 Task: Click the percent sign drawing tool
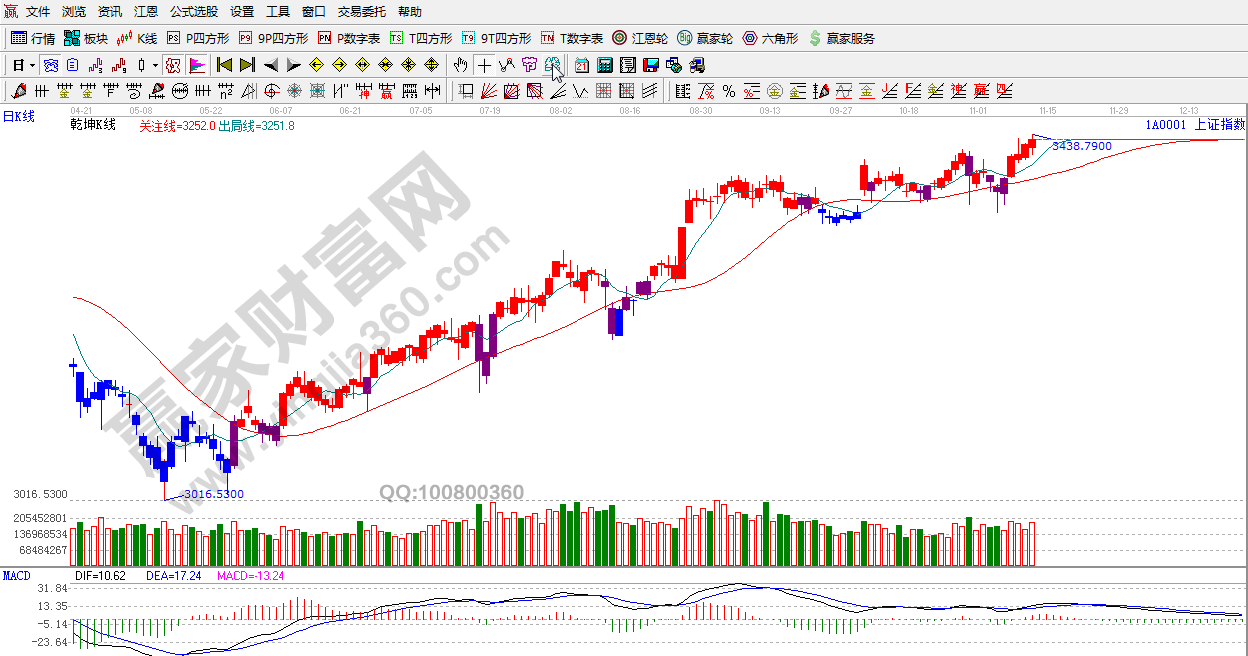[729, 92]
